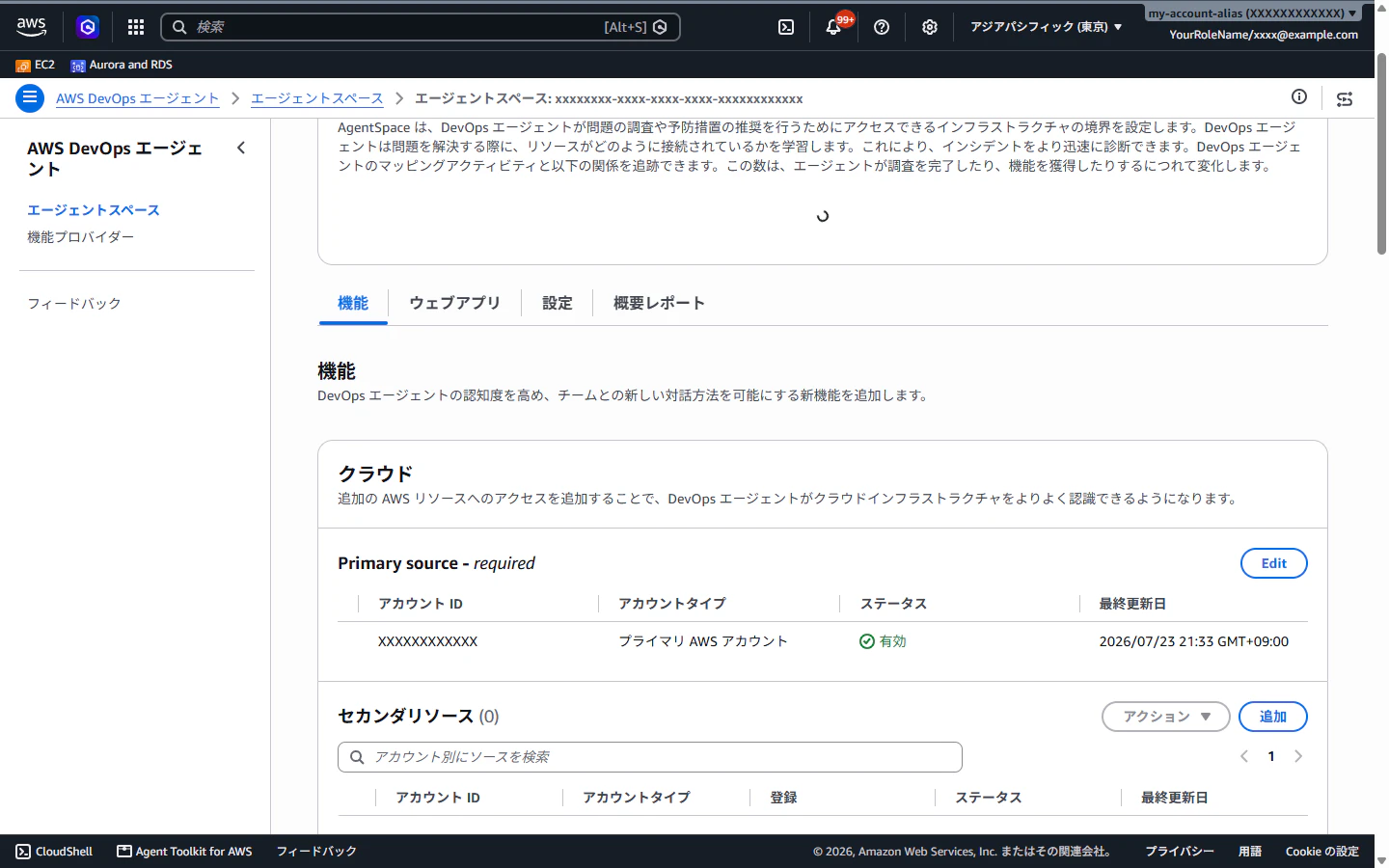Screen dimensions: 1389x868
Task: Click the AWS DevOps エージェント breadcrumb link
Action: tap(138, 98)
